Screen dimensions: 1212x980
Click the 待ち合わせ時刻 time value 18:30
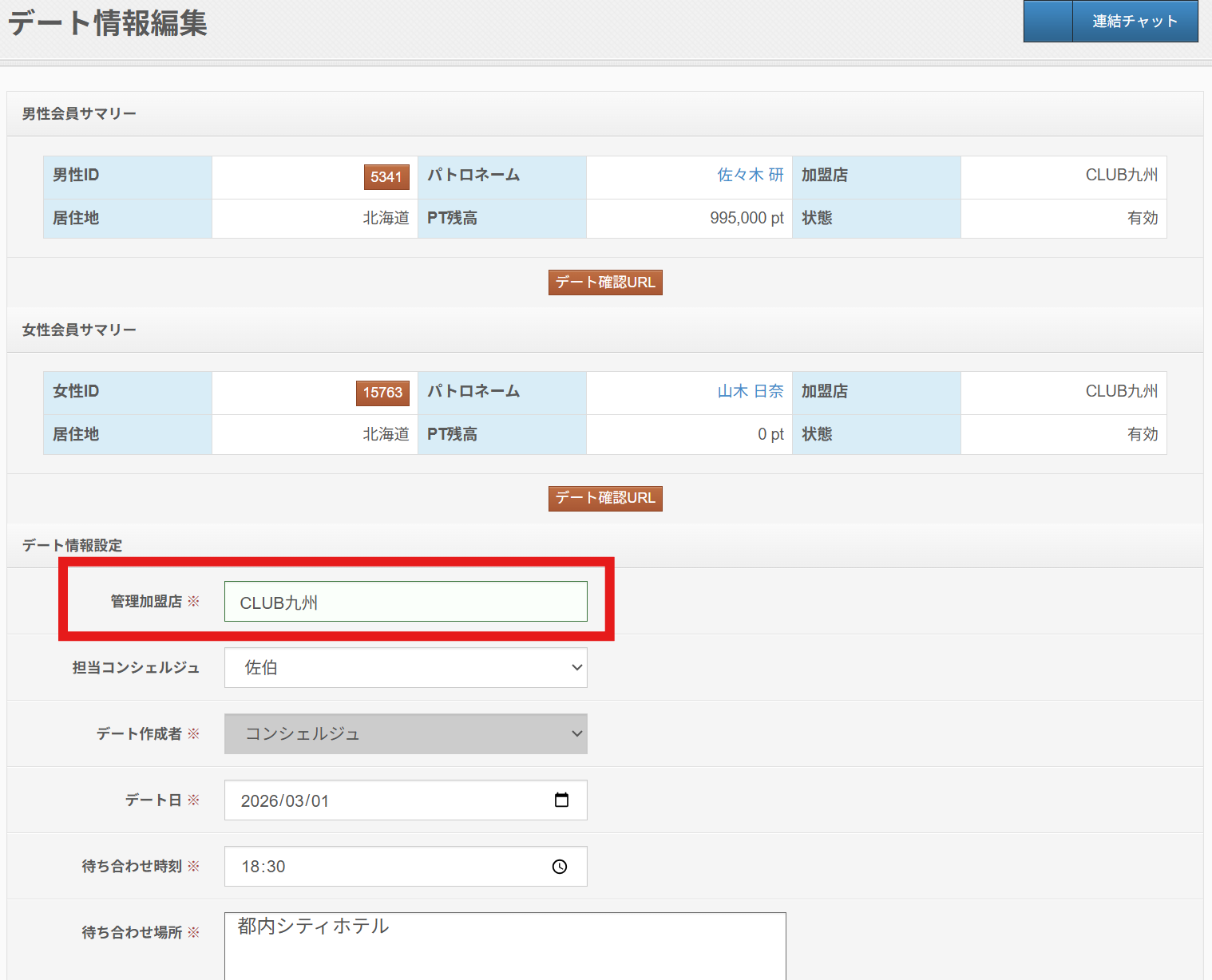(263, 867)
